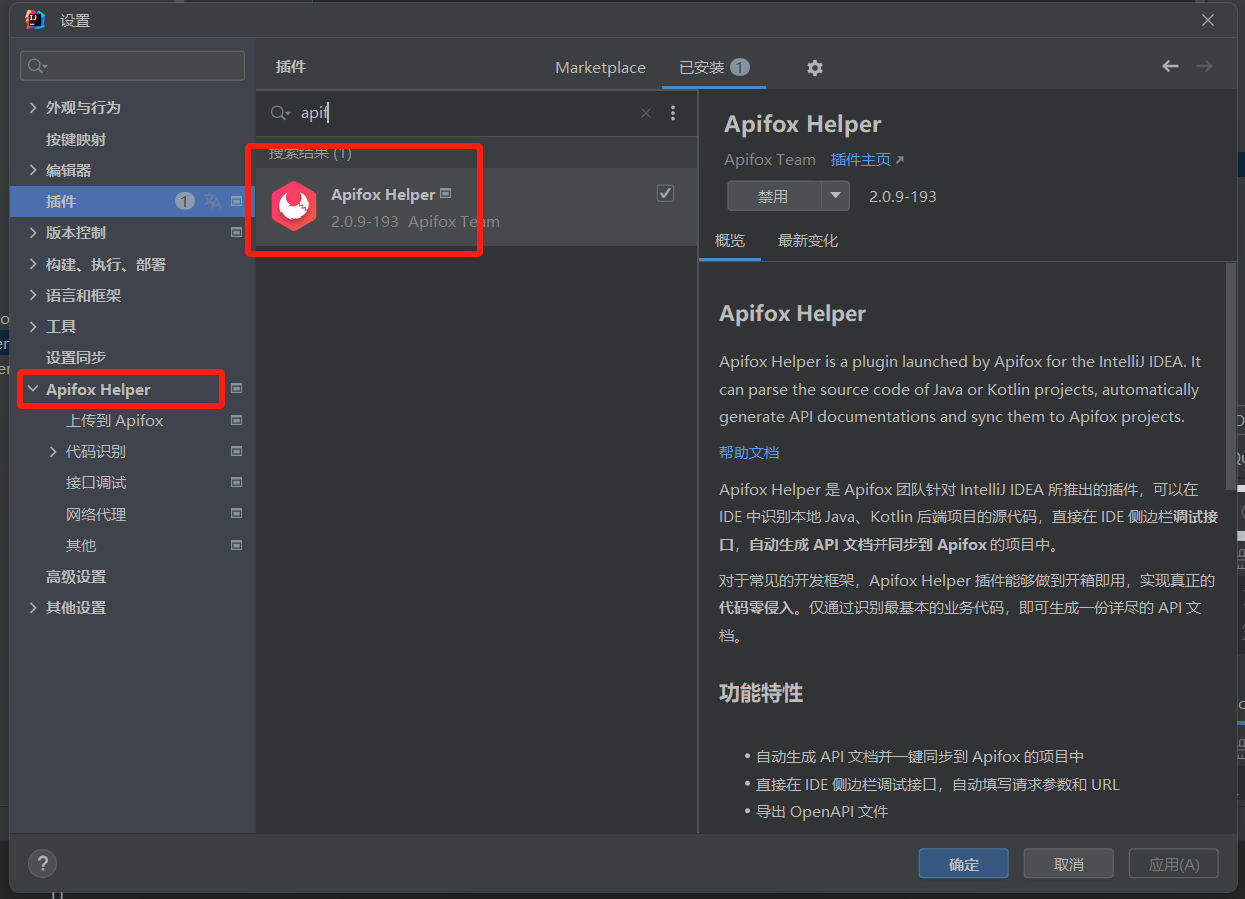The image size is (1245, 899).
Task: Click the project-level icon beside 版本控制
Action: (x=237, y=232)
